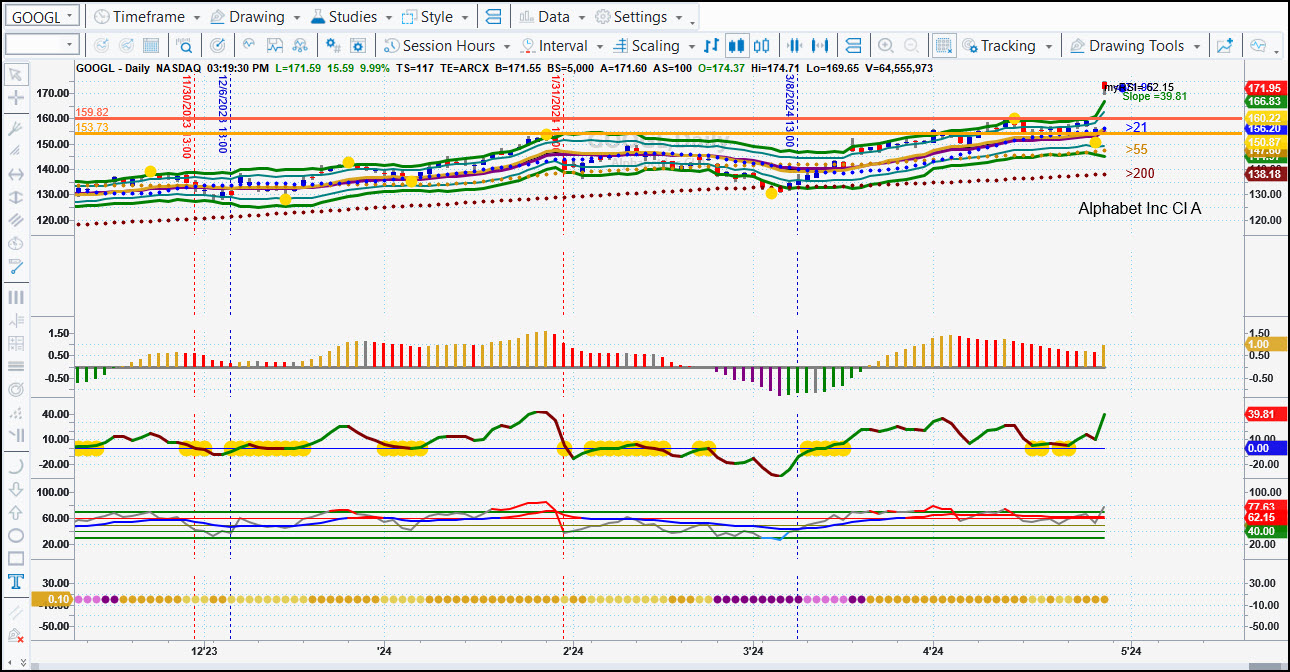The image size is (1290, 672).
Task: Toggle the grid selection button beside Tracking
Action: pos(943,46)
